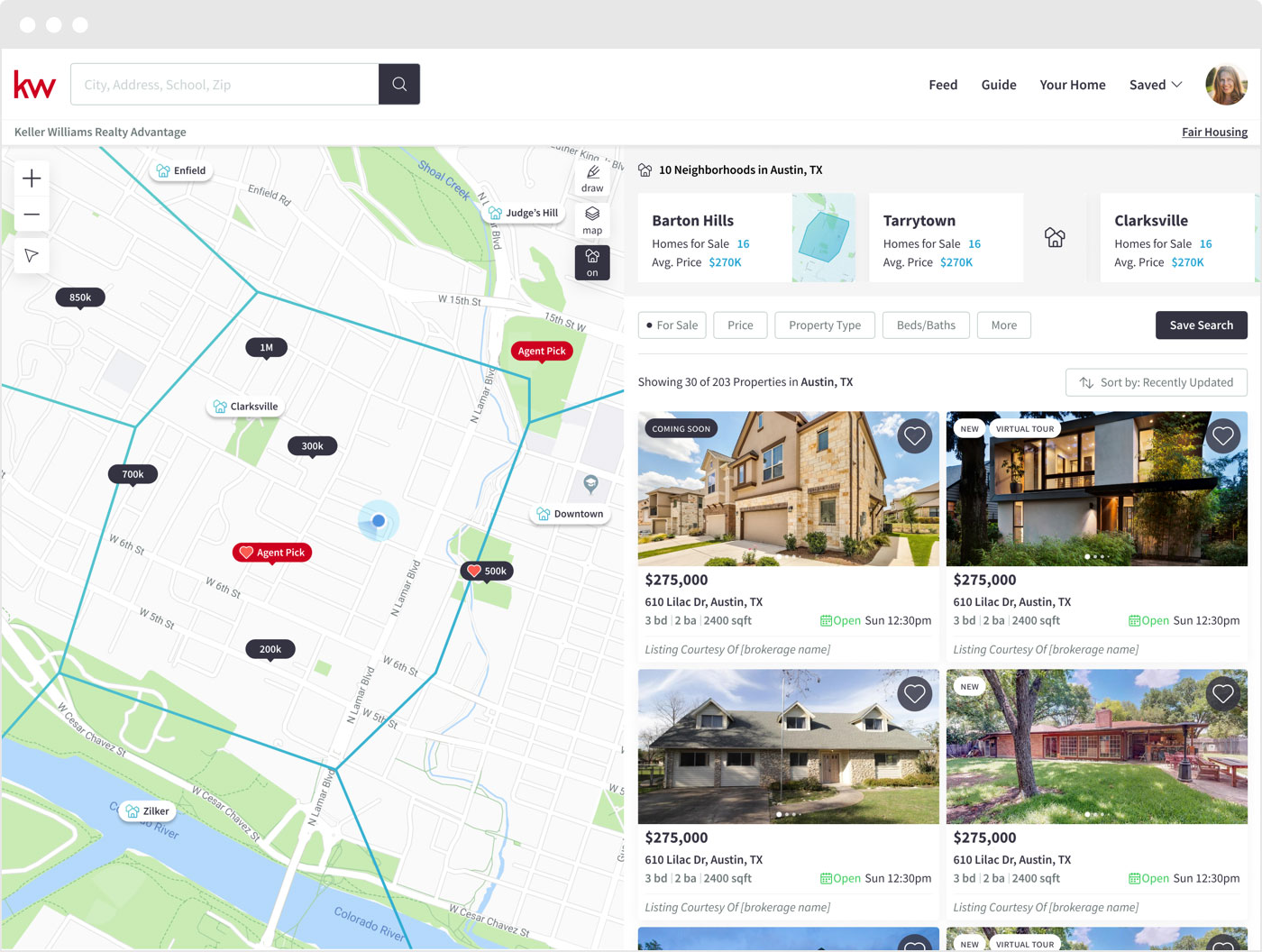Click the Zilker neighborhood marker
Viewport: 1262px width, 952px height.
pyautogui.click(x=147, y=811)
